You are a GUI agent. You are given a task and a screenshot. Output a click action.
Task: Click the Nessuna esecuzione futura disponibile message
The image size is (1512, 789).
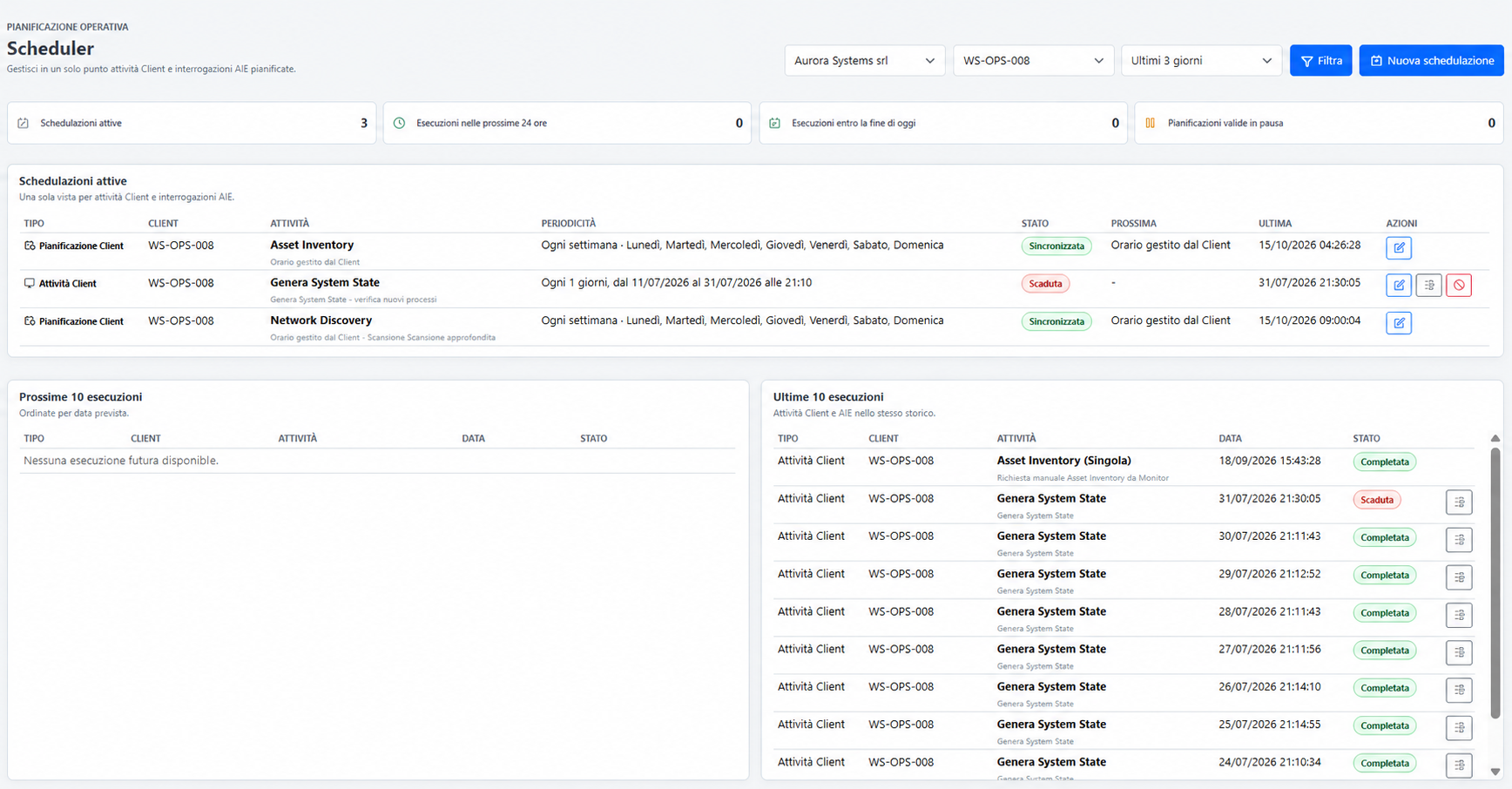coord(121,461)
